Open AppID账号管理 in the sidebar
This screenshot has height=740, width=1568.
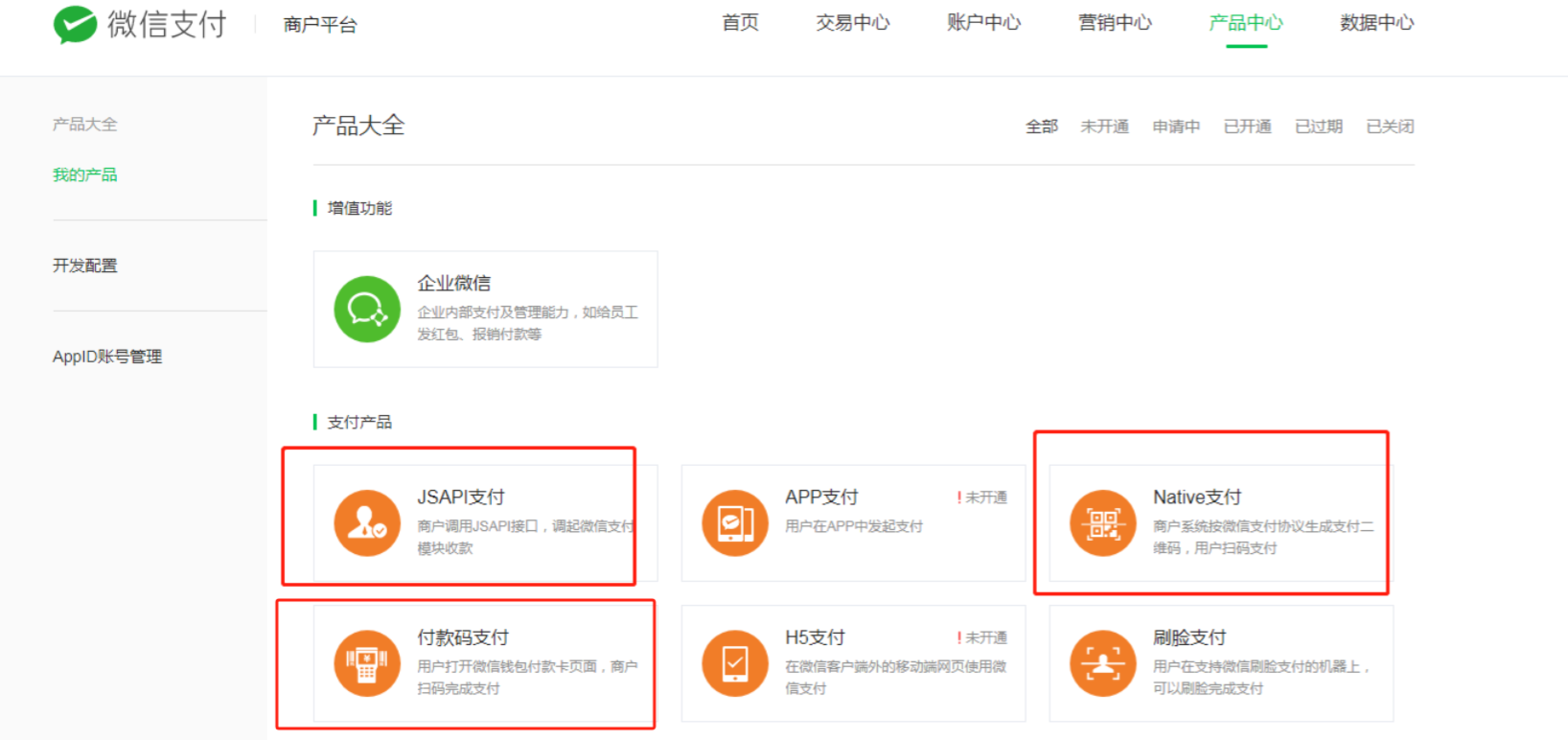(x=107, y=357)
